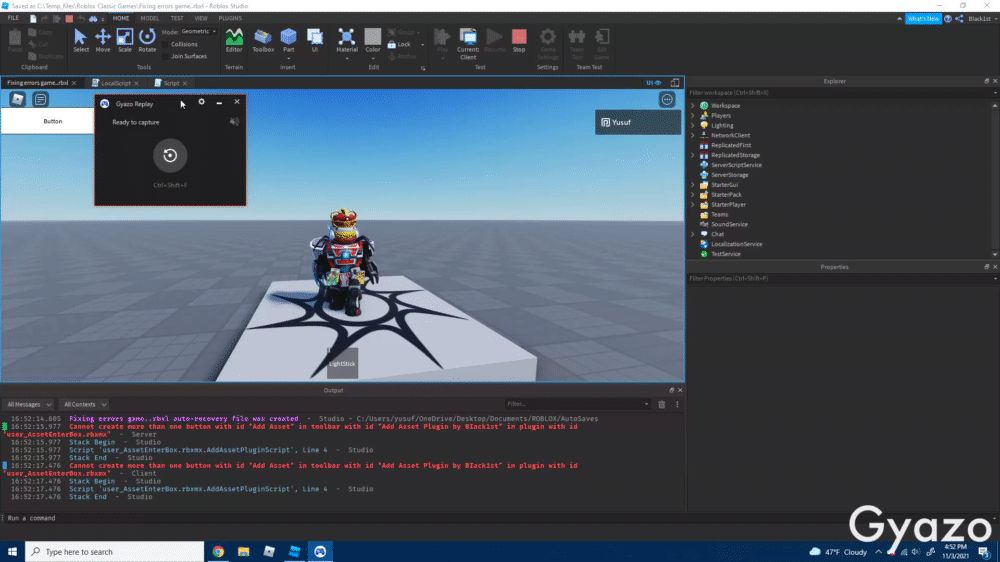Expand the StarterPlayer node
1000x562 pixels.
pyautogui.click(x=693, y=205)
